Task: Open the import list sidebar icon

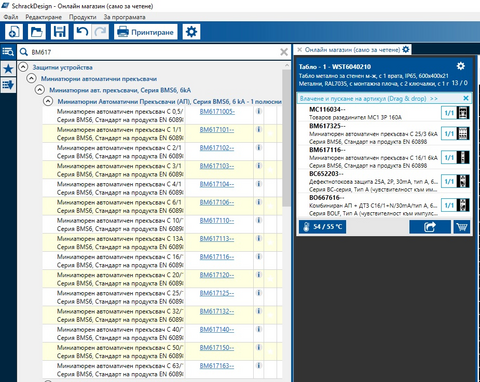Action: (8, 85)
